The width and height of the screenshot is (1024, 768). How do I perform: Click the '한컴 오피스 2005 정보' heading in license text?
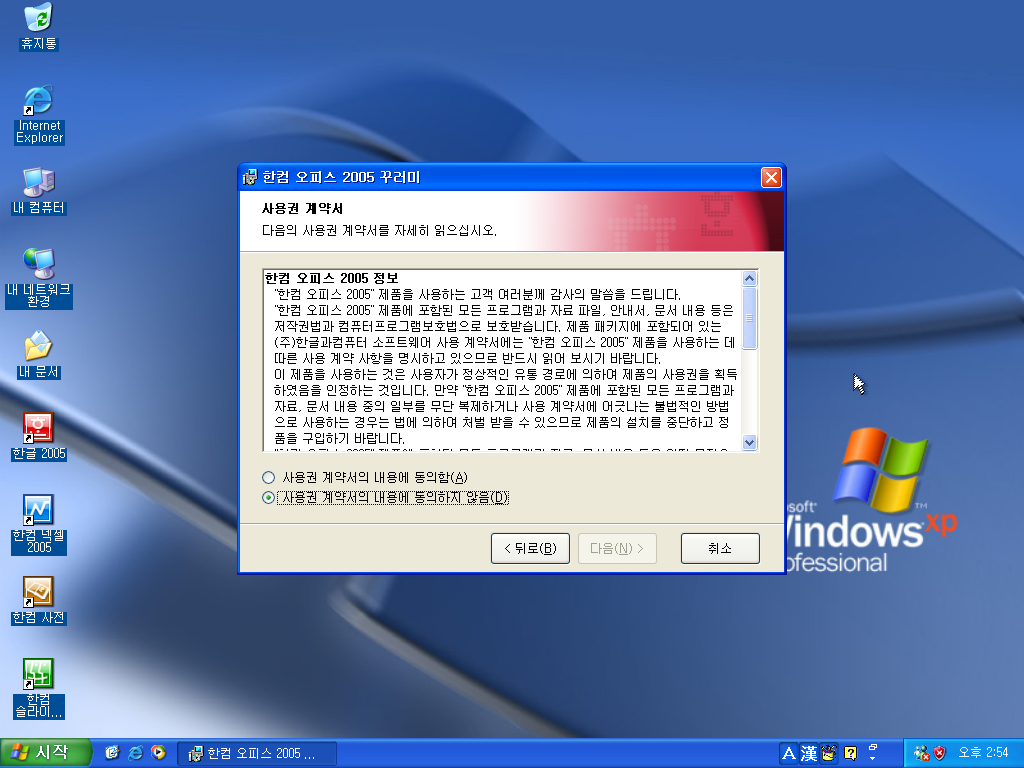click(x=332, y=278)
